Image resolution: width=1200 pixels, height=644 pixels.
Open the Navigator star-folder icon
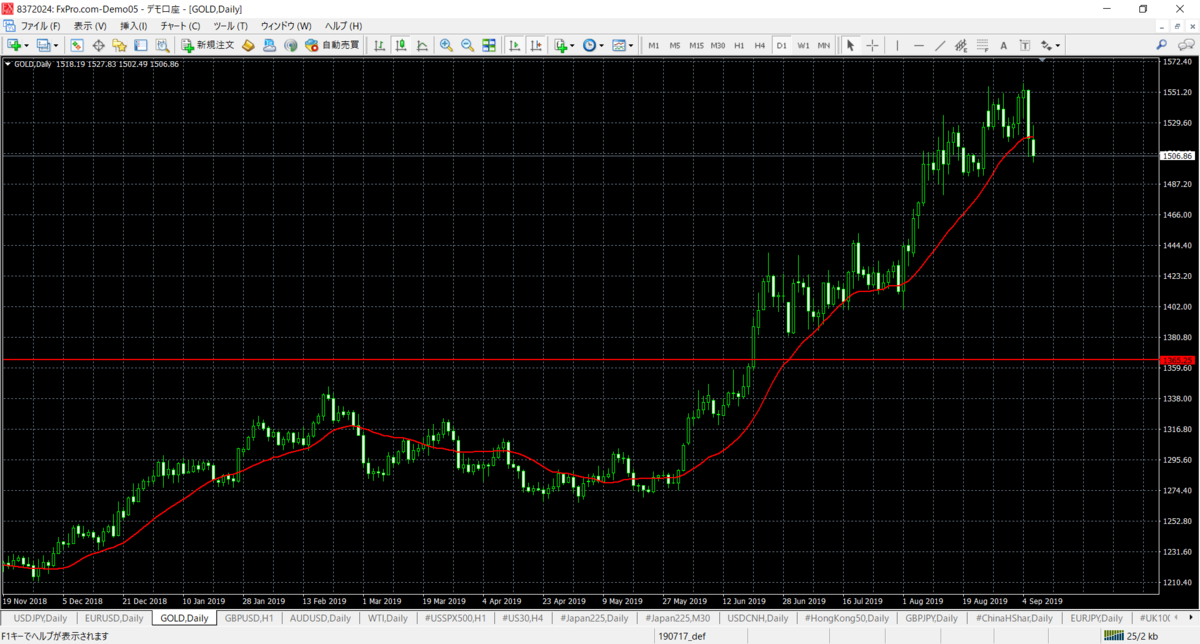click(x=119, y=45)
